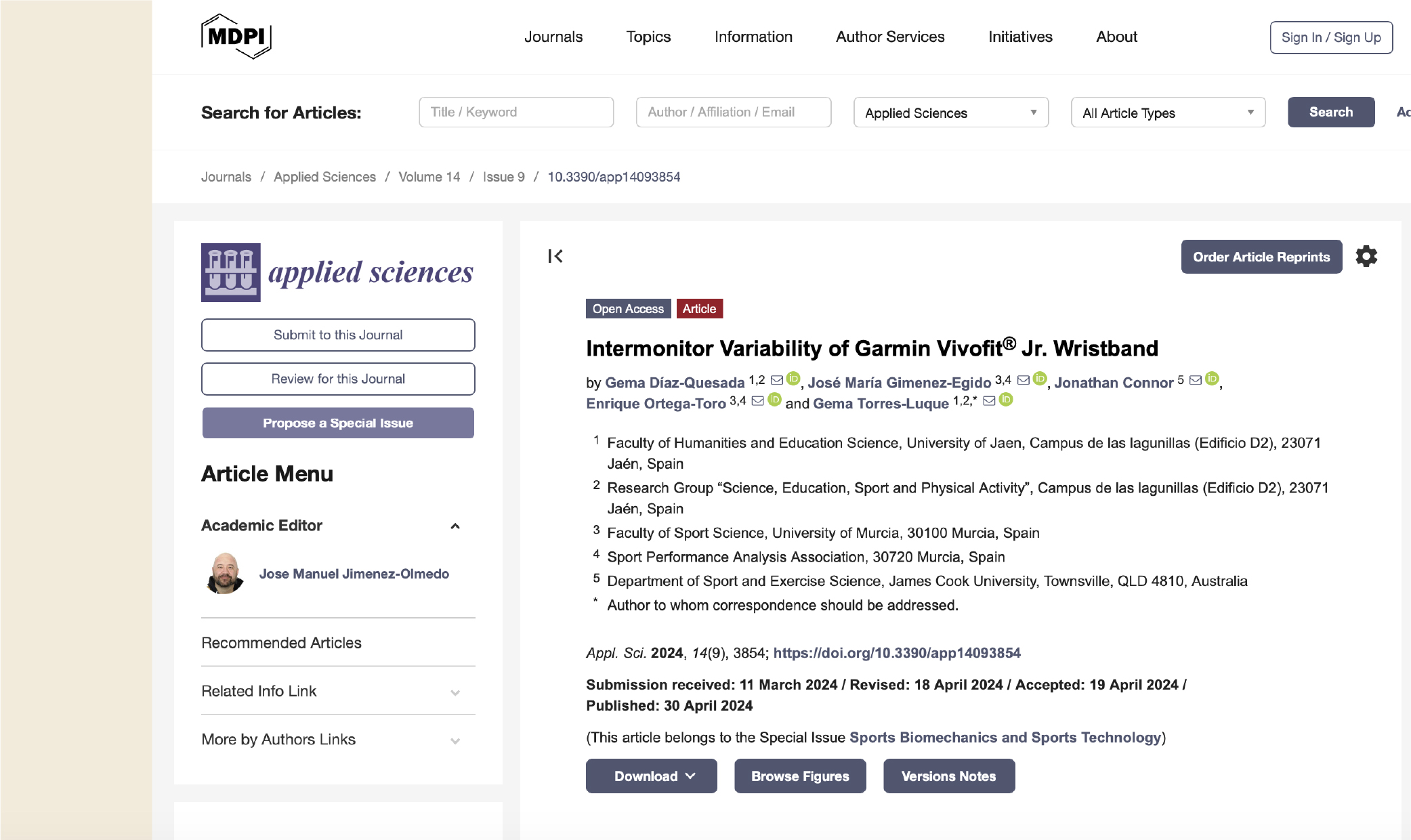Focus the Author / Affiliation / Email field

734,112
